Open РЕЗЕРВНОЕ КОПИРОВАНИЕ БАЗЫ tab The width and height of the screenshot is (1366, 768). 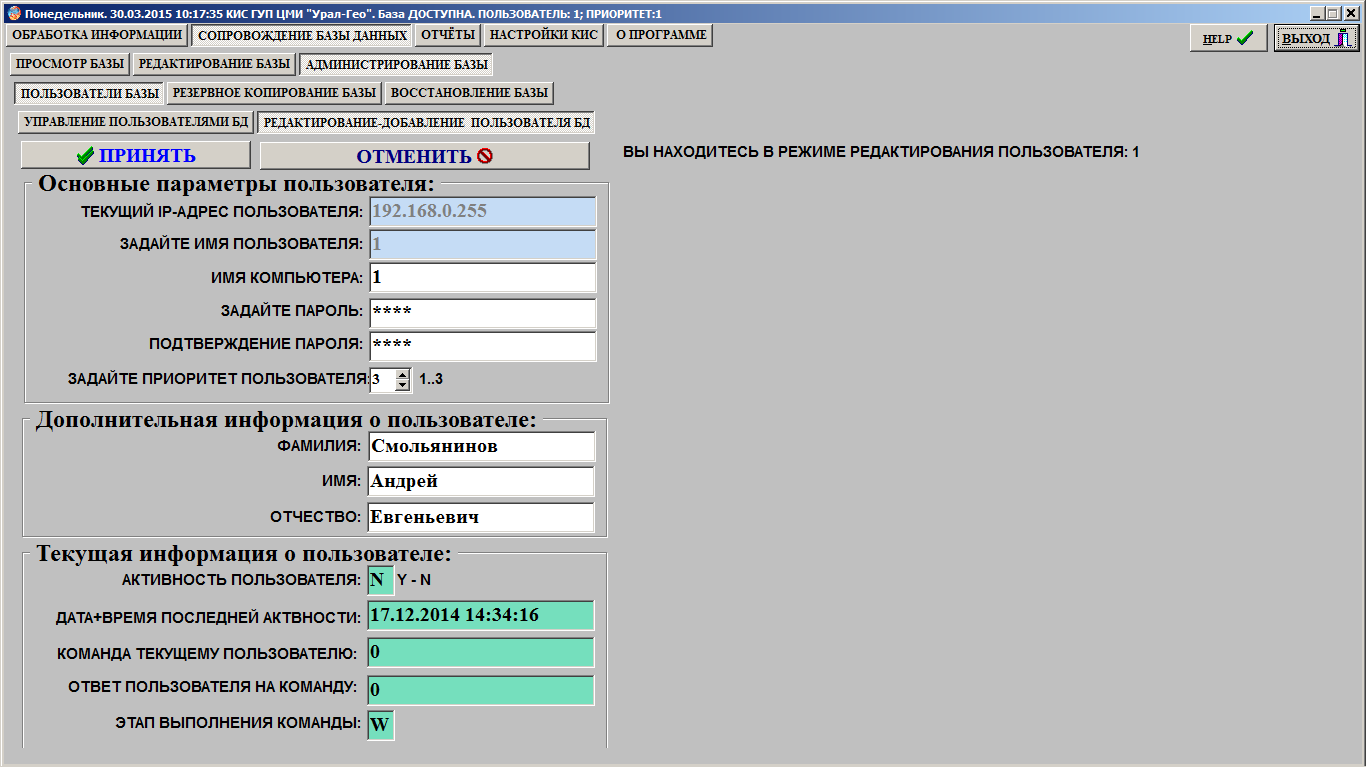(x=274, y=93)
